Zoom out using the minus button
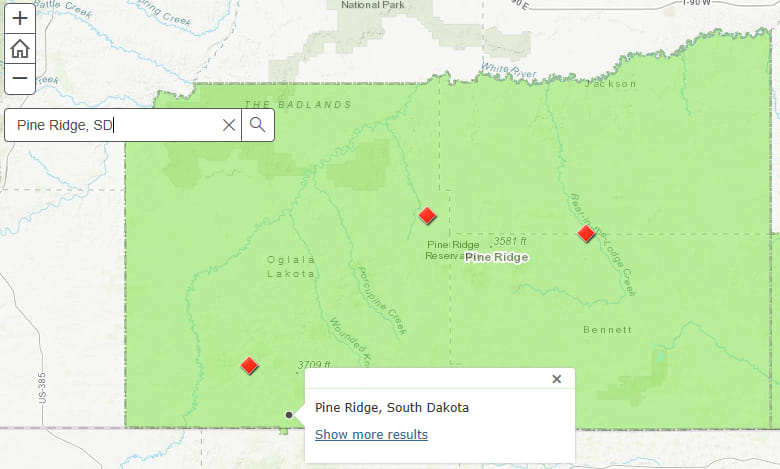The image size is (780, 469). (x=19, y=78)
